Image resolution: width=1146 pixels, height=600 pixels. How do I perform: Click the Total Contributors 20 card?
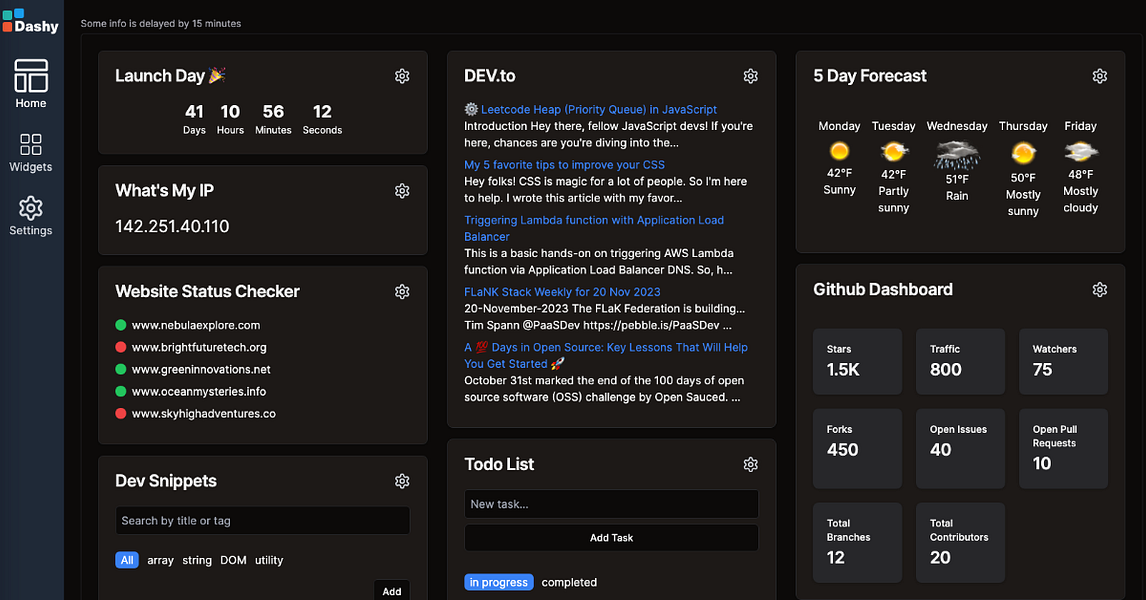pos(960,542)
